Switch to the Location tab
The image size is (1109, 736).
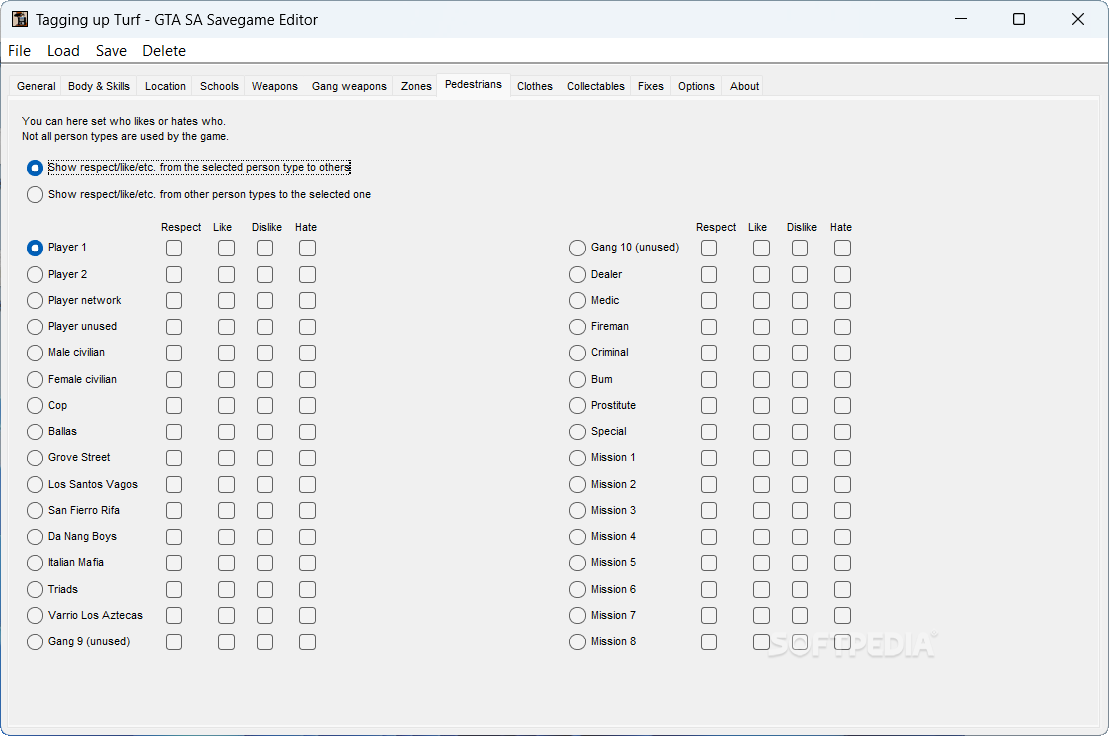pos(165,86)
